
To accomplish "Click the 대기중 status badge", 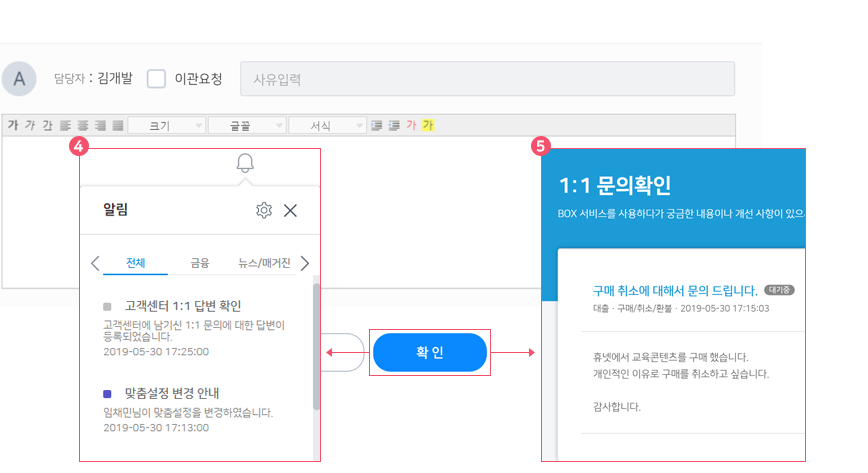I will [x=779, y=290].
